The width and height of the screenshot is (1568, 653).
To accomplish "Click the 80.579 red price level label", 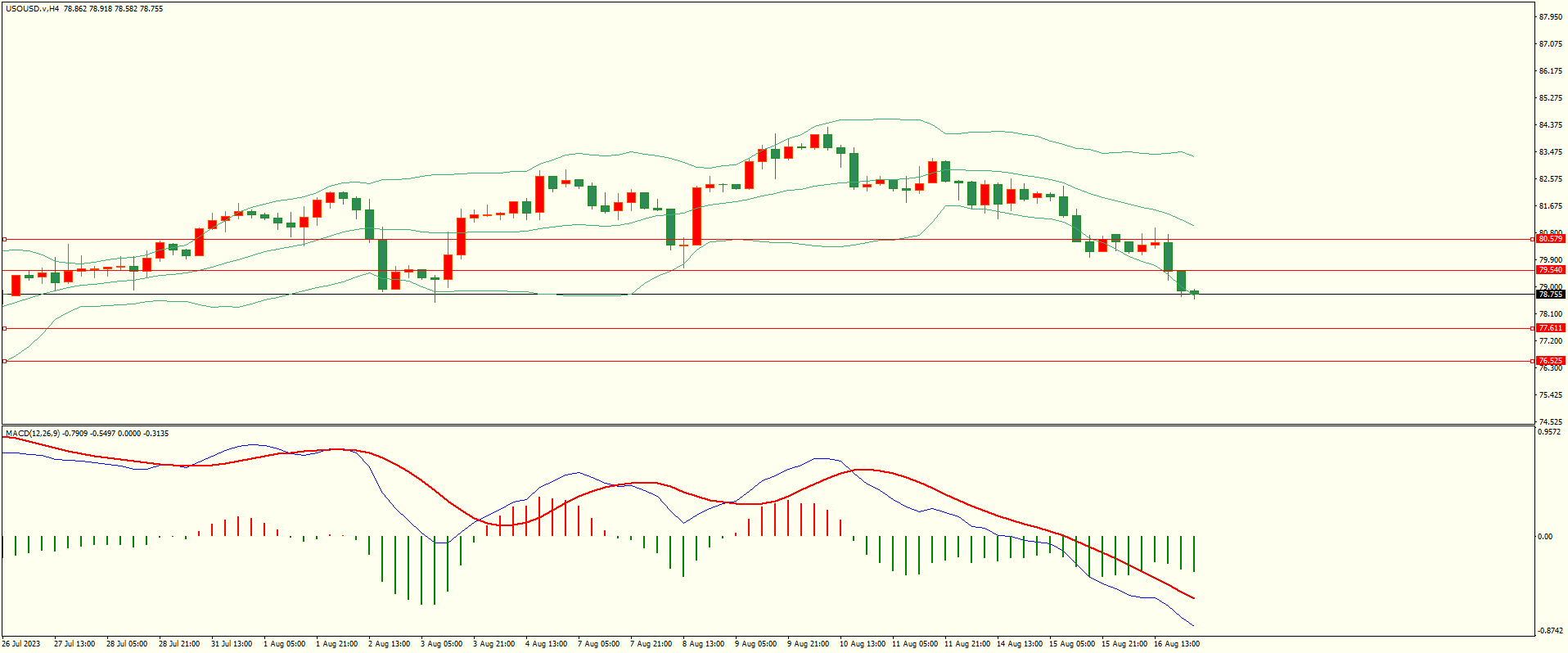I will (x=1550, y=239).
